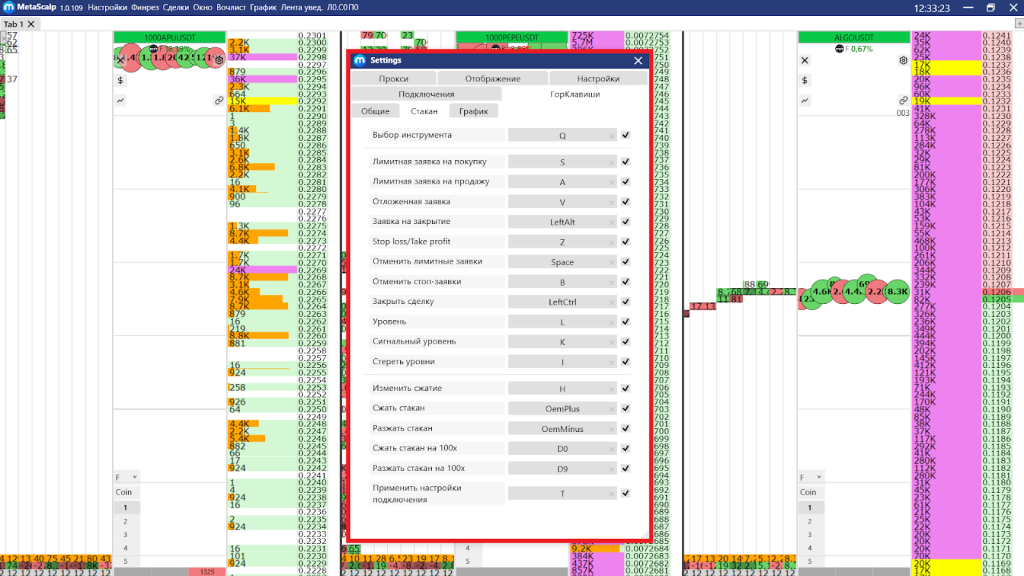Select the Подключения settings tab
This screenshot has height=576, width=1024.
pyautogui.click(x=426, y=94)
